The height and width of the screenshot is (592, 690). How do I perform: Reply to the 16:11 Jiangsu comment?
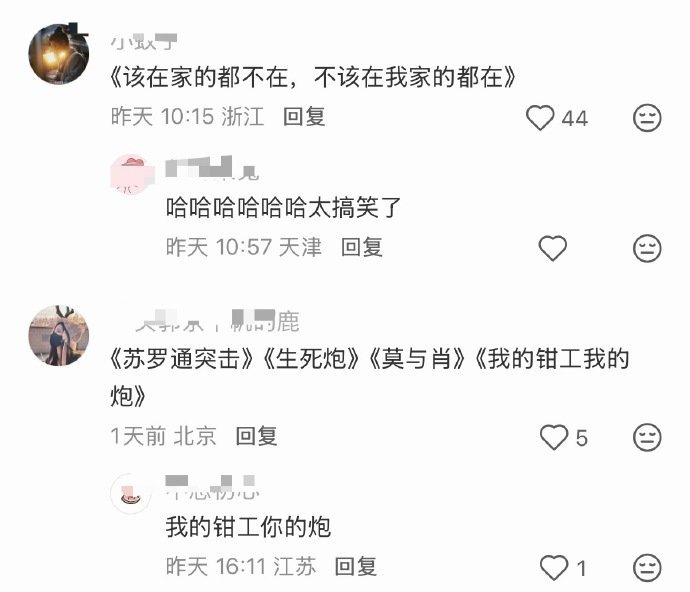356,566
